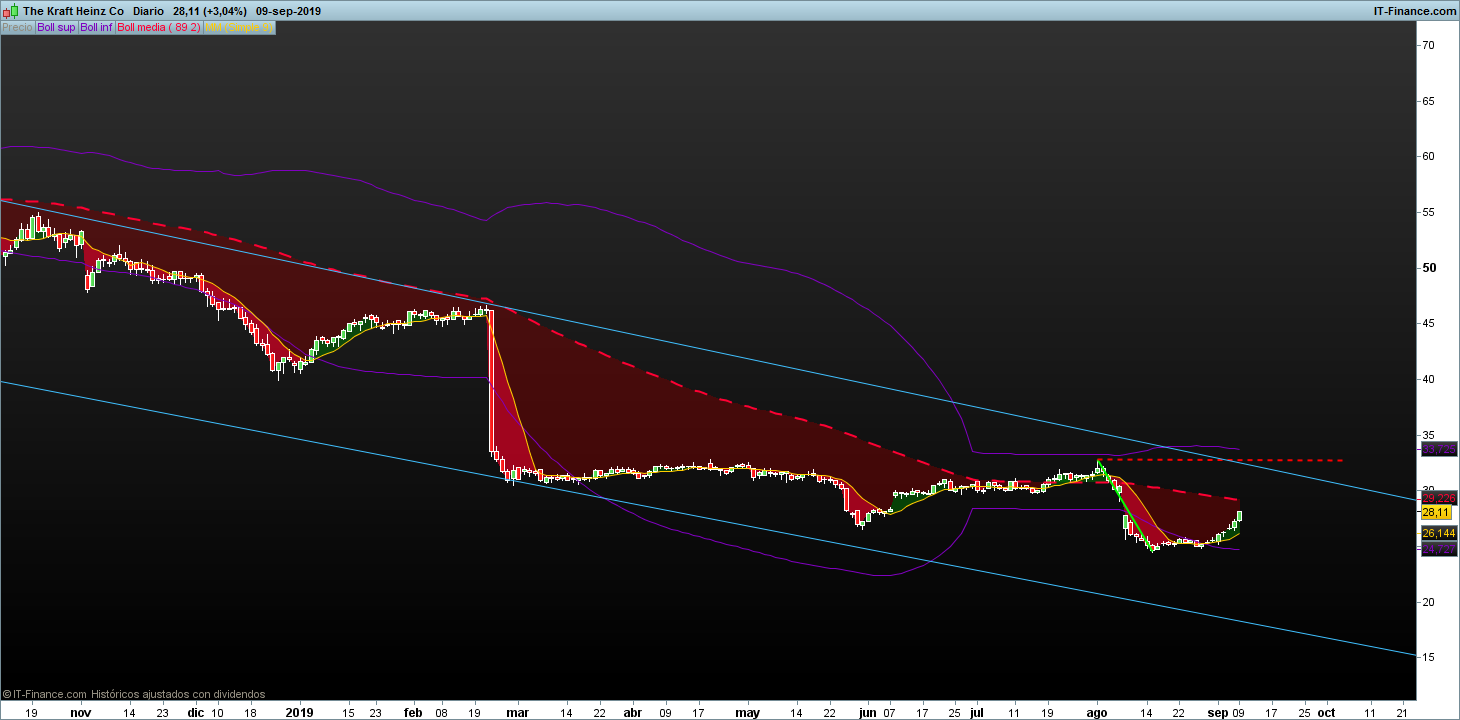Click the purple 33,725 upper band price tag
The width and height of the screenshot is (1460, 720).
(1438, 450)
